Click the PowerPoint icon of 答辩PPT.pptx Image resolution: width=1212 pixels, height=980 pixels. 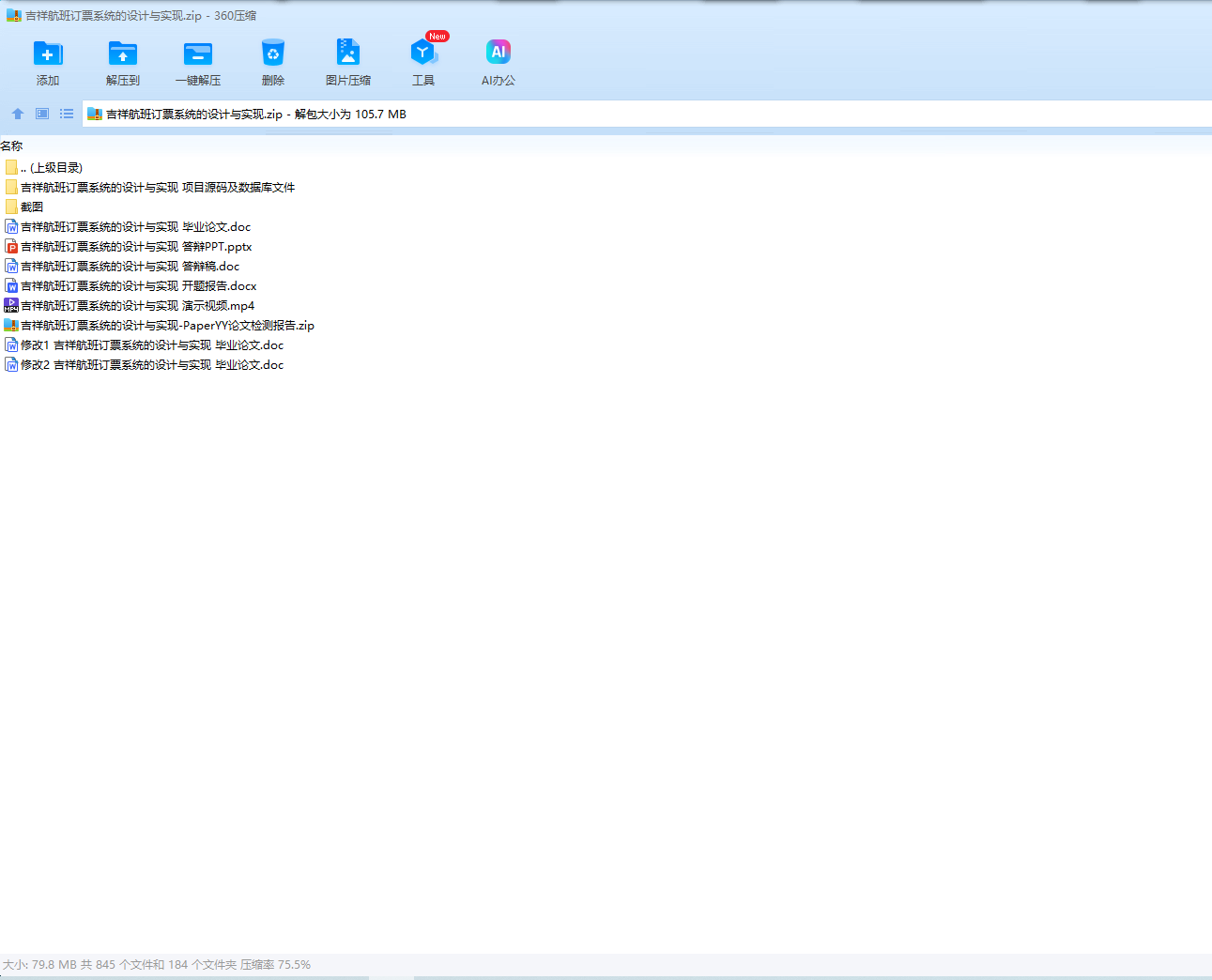[x=11, y=246]
